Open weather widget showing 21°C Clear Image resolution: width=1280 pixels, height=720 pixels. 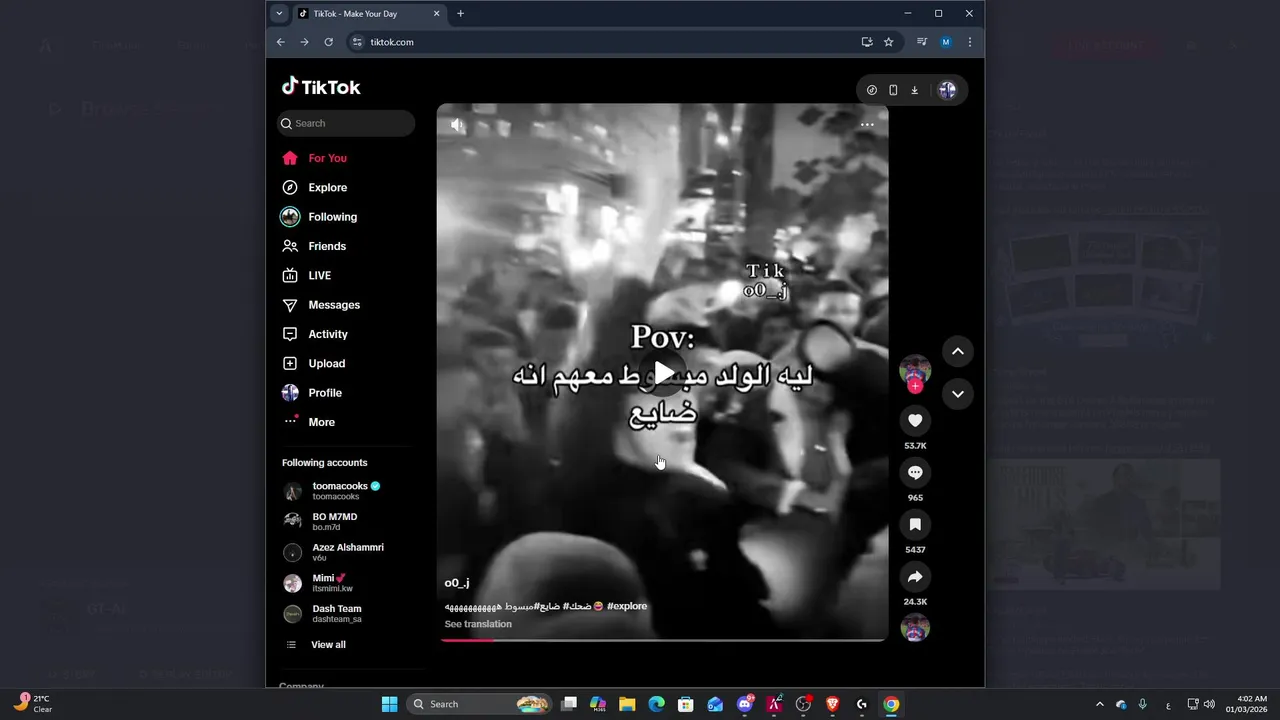pos(33,704)
